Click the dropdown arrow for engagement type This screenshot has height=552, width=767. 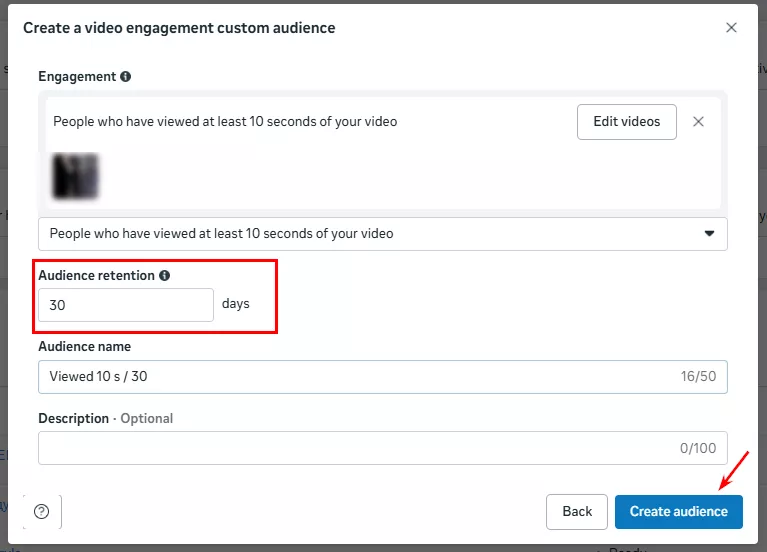(x=709, y=234)
